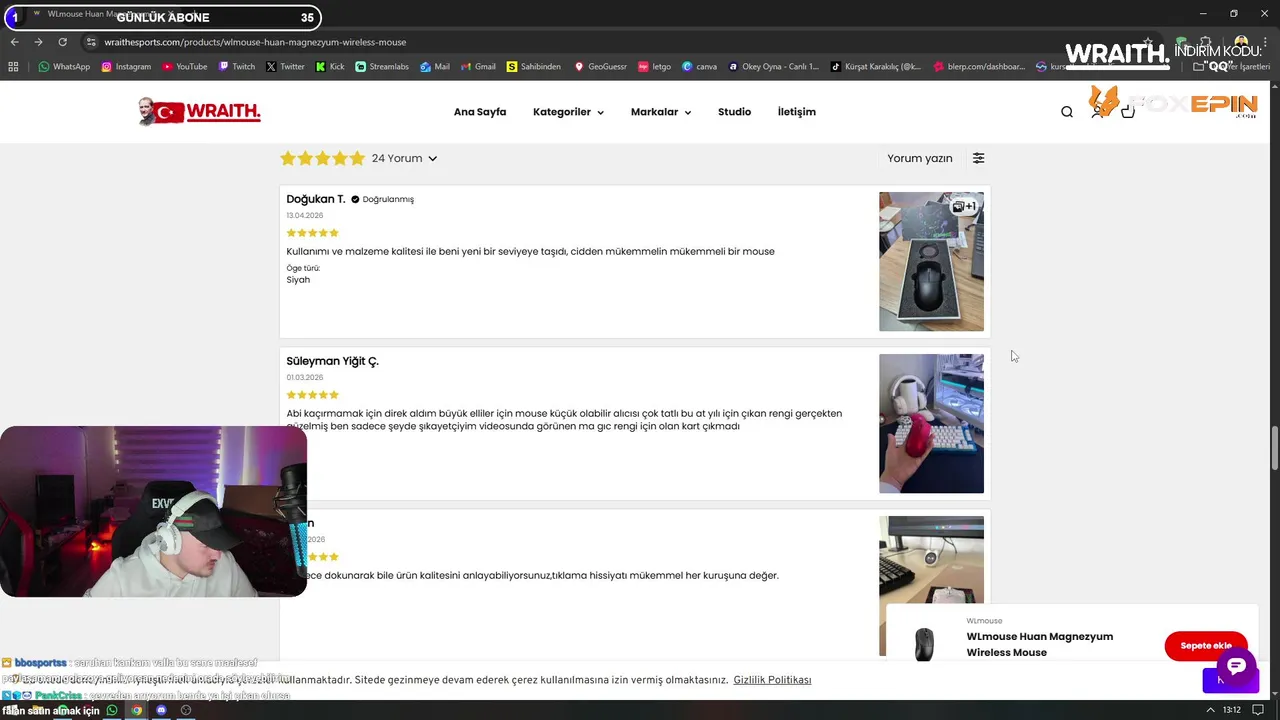The width and height of the screenshot is (1280, 720).
Task: Click the Siyah item type text
Action: pos(298,280)
